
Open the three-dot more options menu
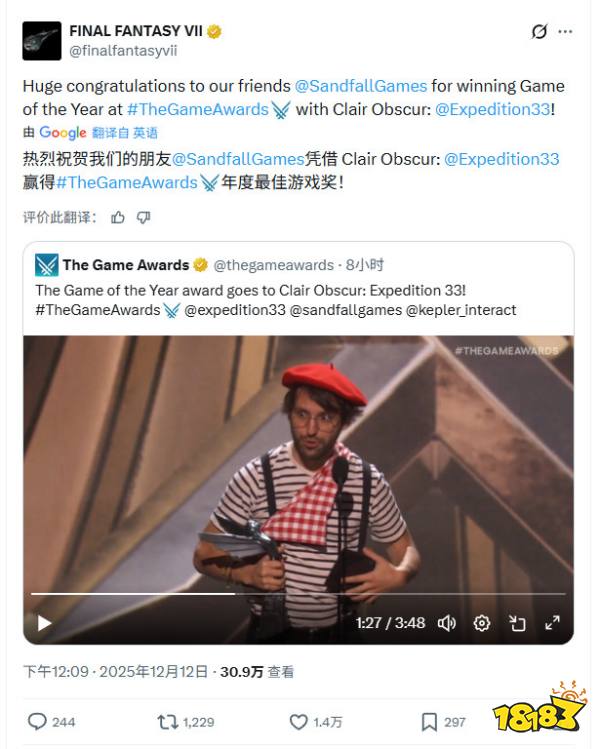[565, 32]
